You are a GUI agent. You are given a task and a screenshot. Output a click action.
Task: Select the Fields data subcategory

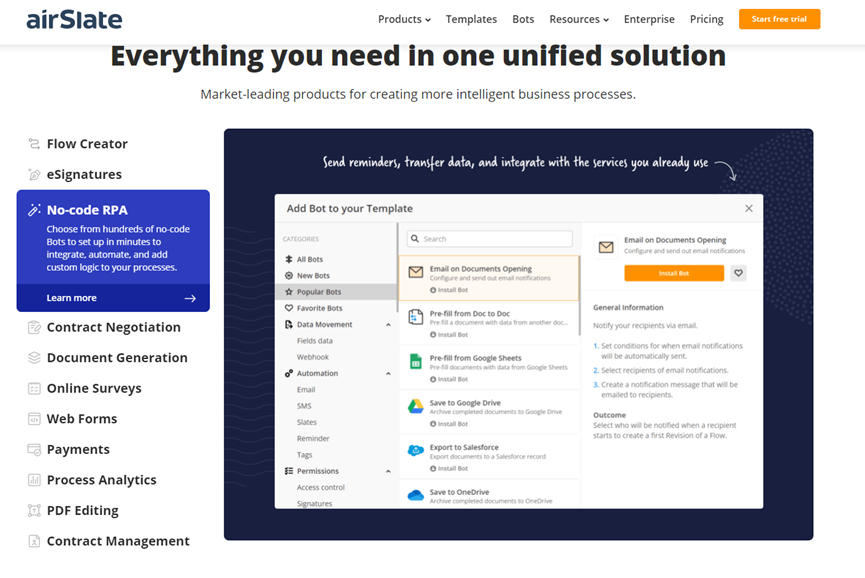(314, 341)
